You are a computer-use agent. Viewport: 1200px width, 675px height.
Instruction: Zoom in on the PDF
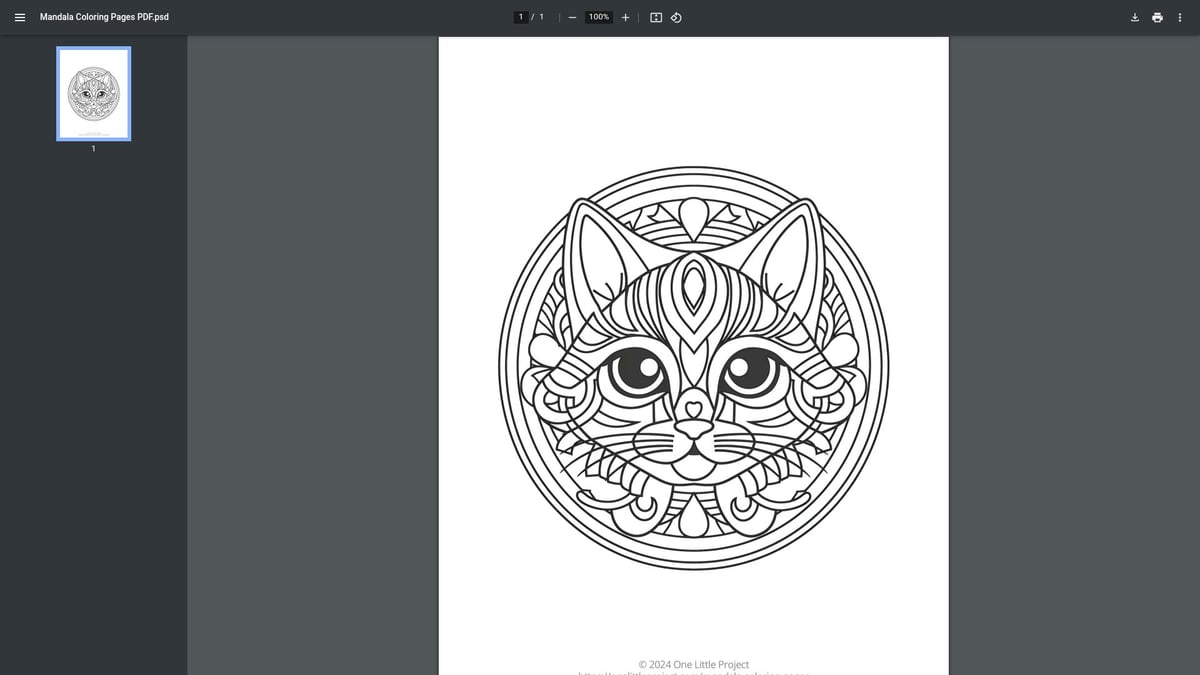pos(625,17)
